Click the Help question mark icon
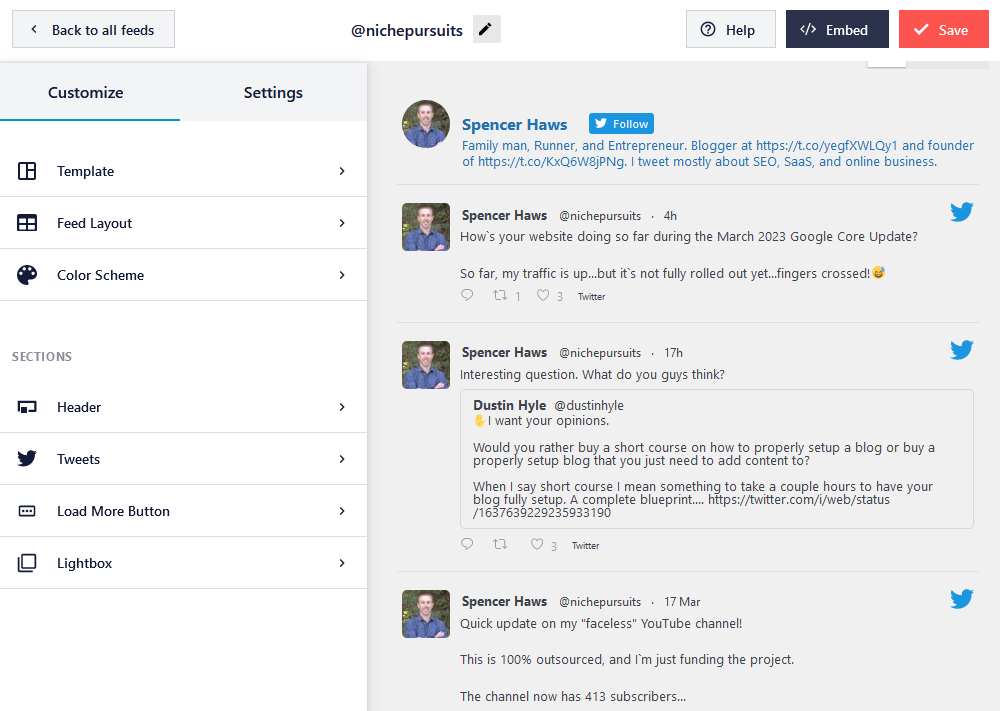Viewport: 1000px width, 711px height. [x=708, y=29]
